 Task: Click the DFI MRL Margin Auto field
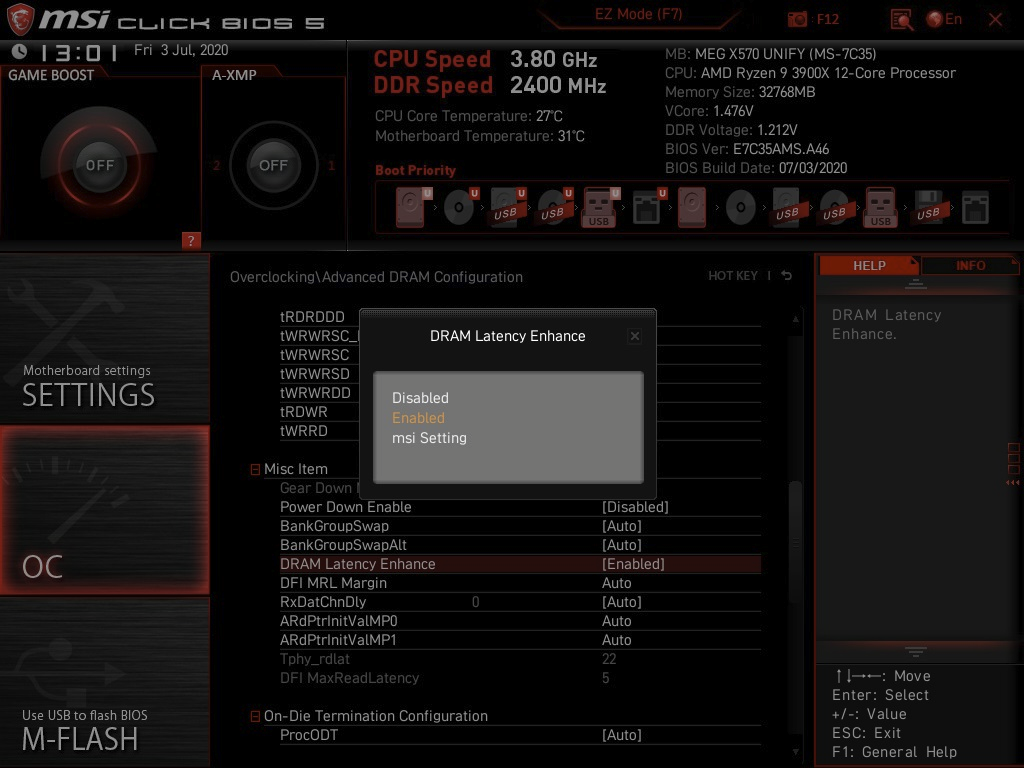tap(616, 583)
